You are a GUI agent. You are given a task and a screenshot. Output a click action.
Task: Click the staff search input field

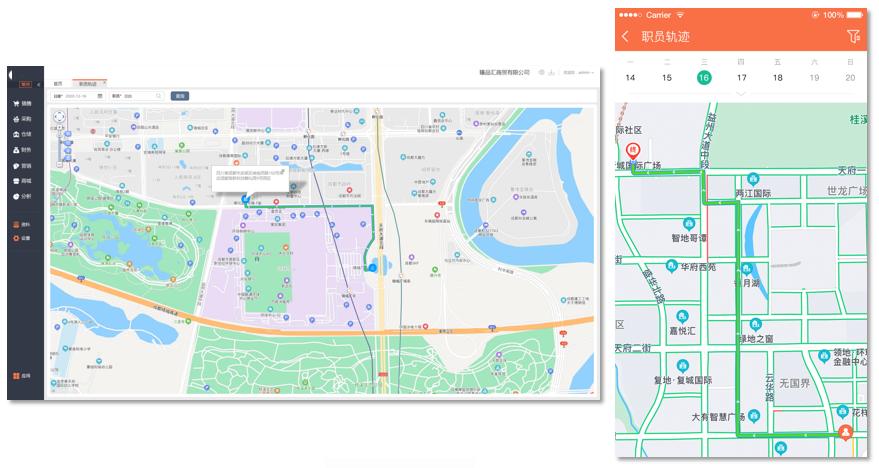pos(138,96)
